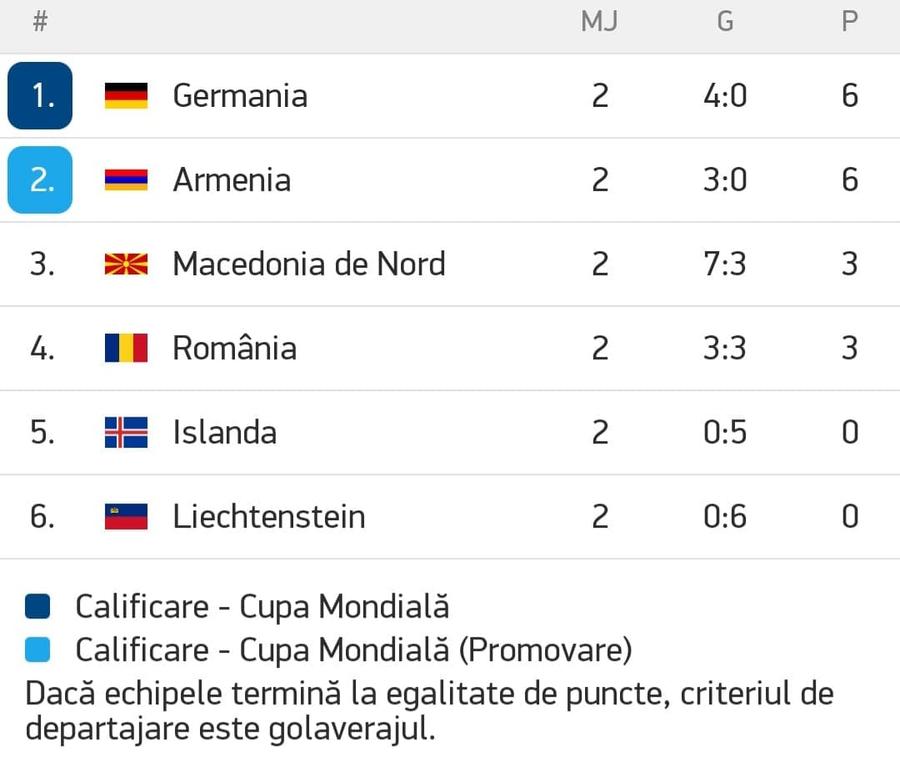
Task: Open the România team page
Action: [235, 348]
